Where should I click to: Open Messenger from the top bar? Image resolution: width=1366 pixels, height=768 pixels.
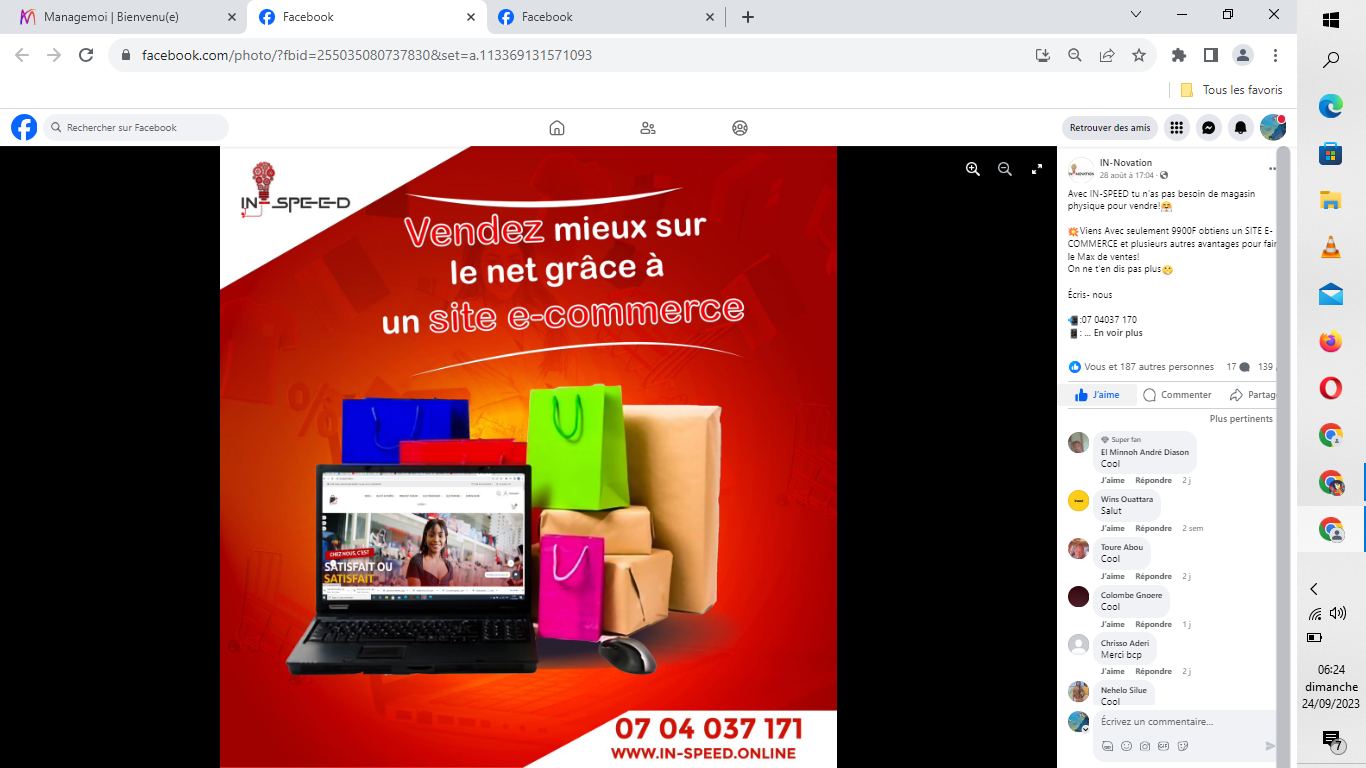pos(1208,128)
